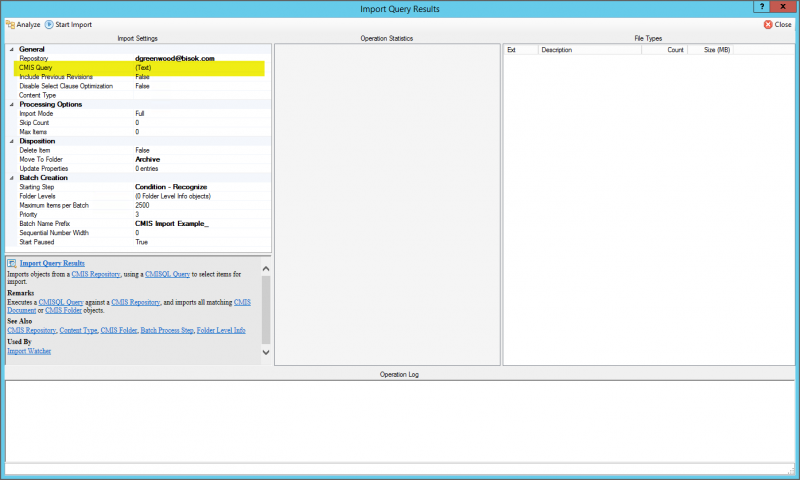Open the CMIS Folder link under See Also
The width and height of the screenshot is (800, 480).
pyautogui.click(x=119, y=331)
